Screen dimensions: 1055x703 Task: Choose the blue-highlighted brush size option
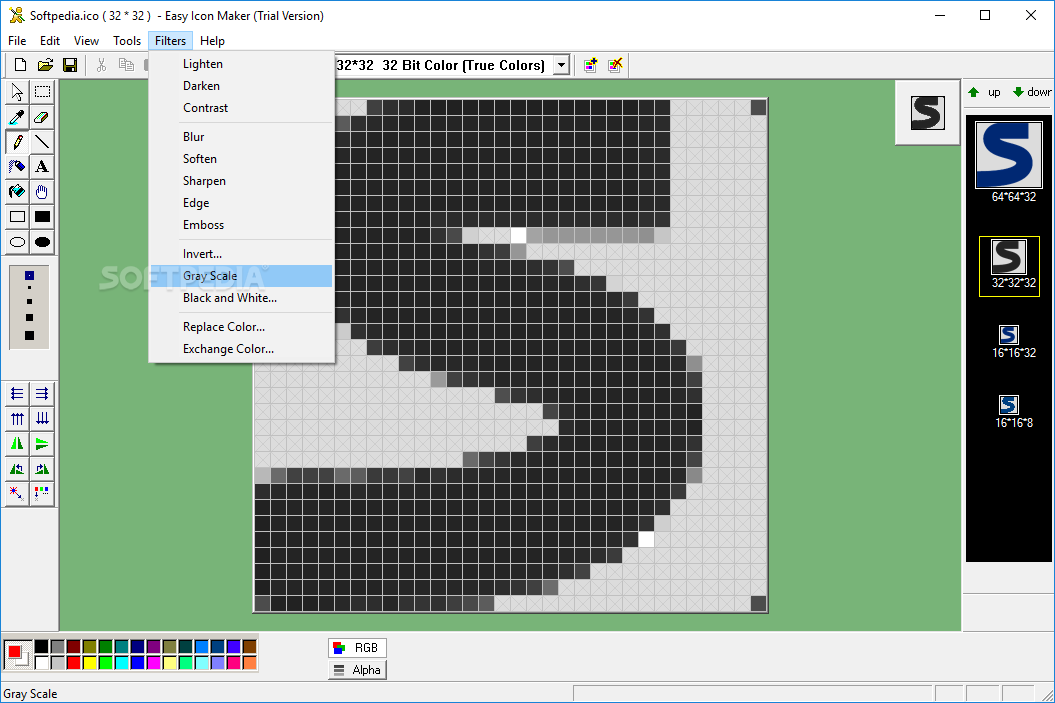pos(30,276)
